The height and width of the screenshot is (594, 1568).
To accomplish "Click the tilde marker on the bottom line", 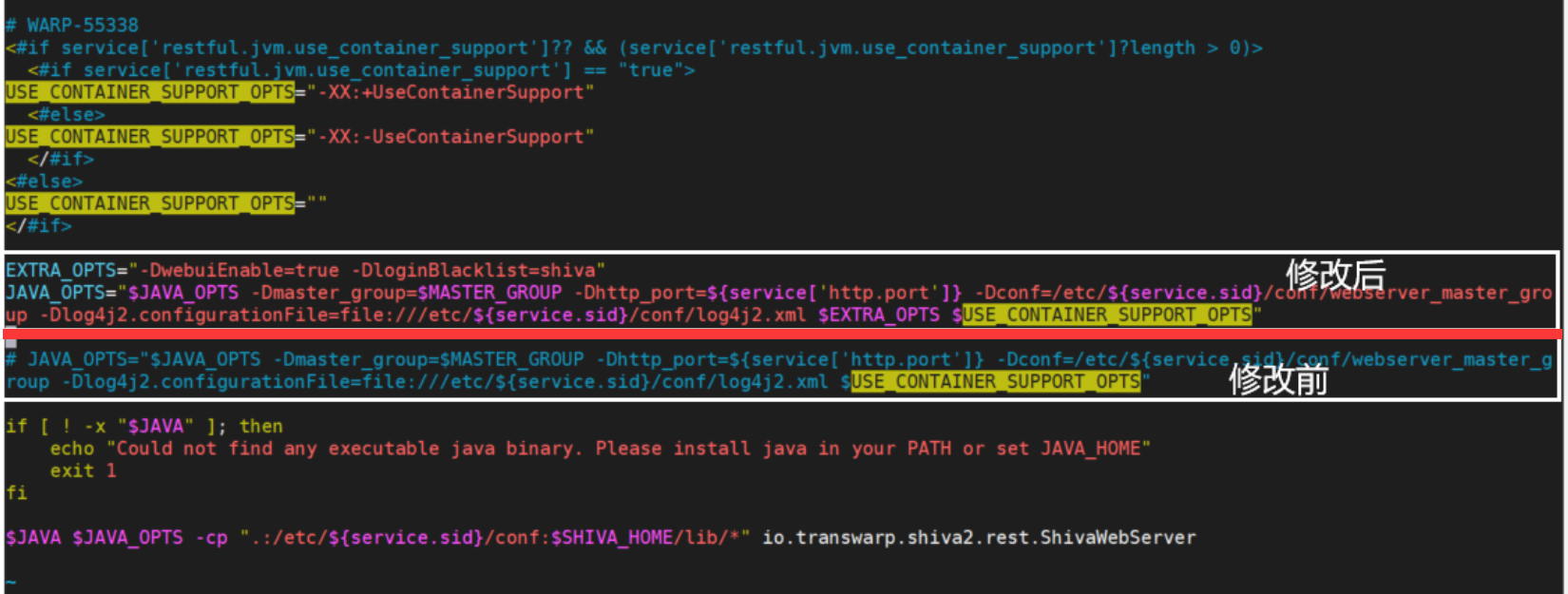I will (10, 582).
